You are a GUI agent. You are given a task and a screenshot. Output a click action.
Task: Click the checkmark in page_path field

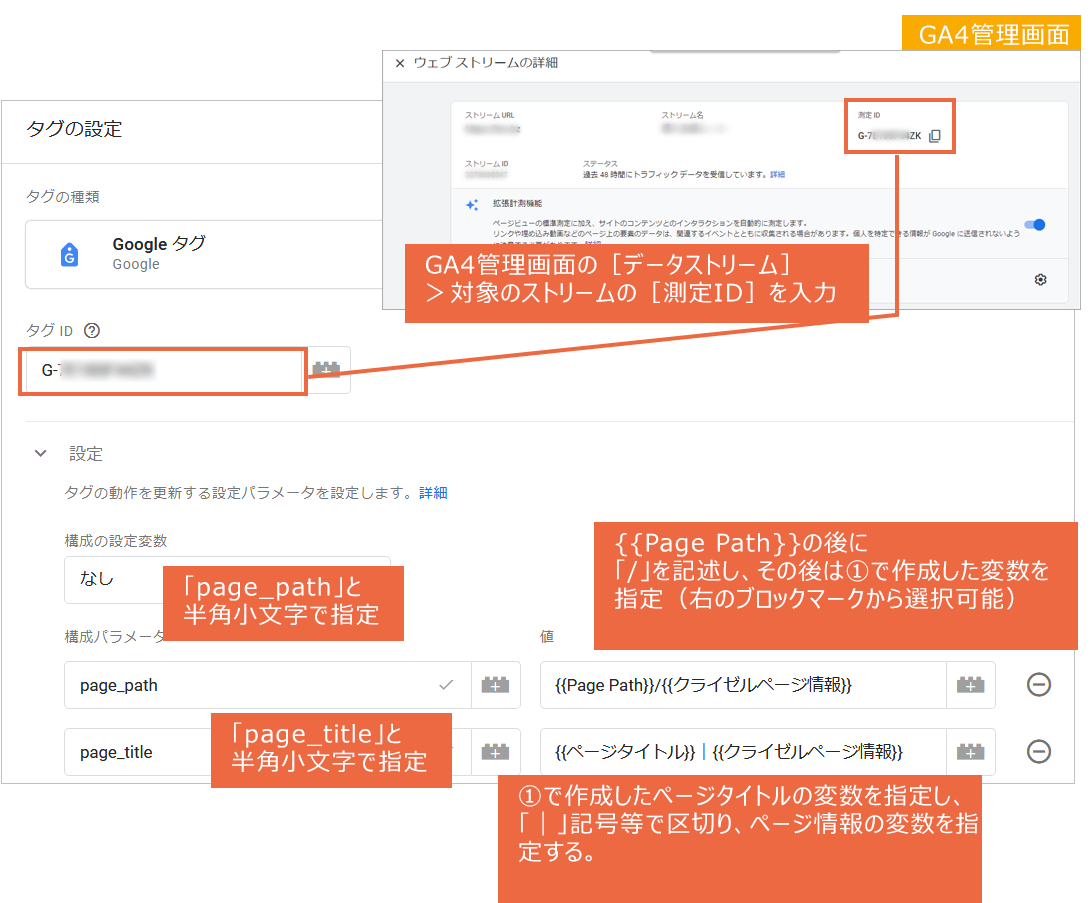point(446,685)
